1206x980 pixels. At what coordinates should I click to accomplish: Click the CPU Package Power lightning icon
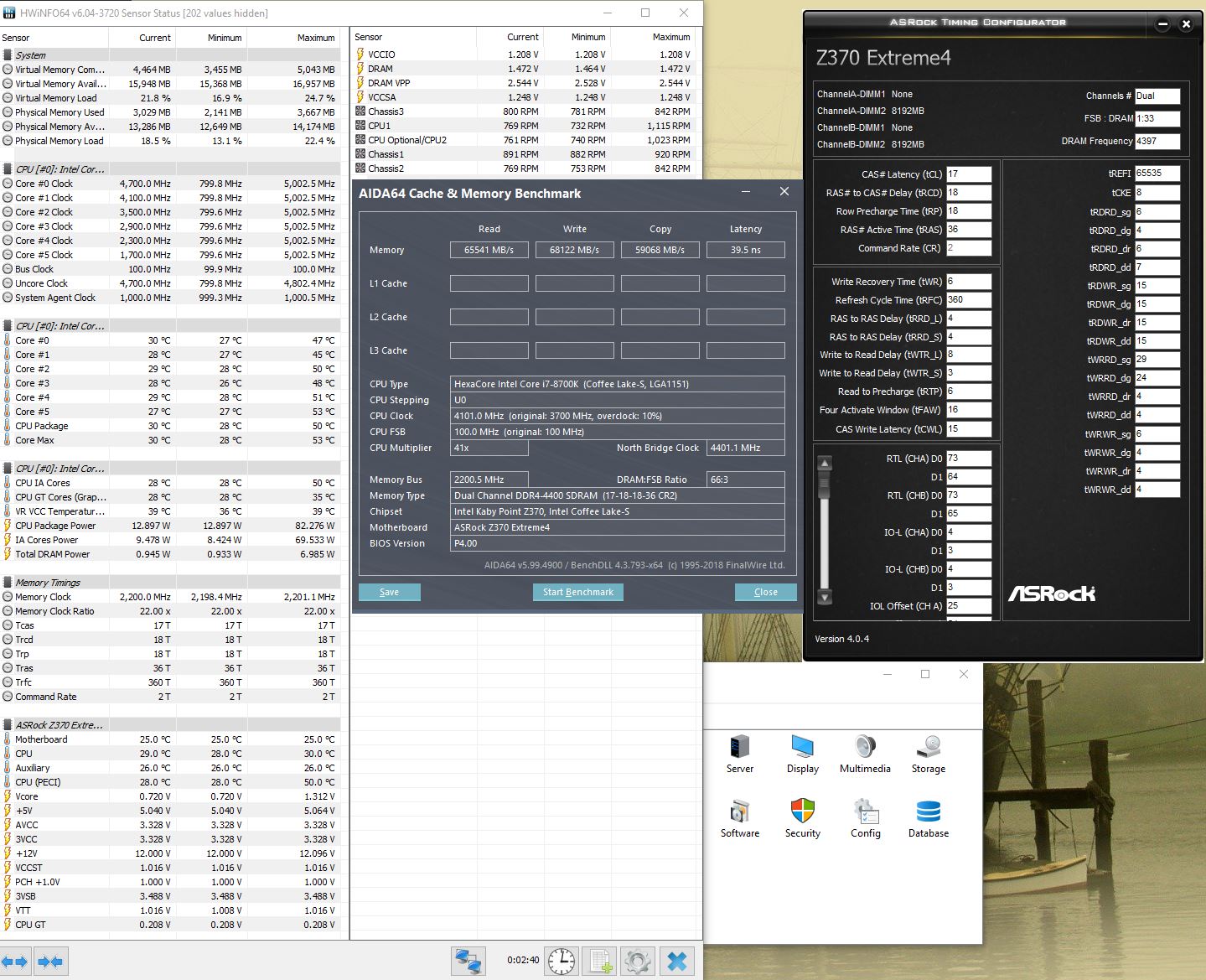click(x=8, y=526)
